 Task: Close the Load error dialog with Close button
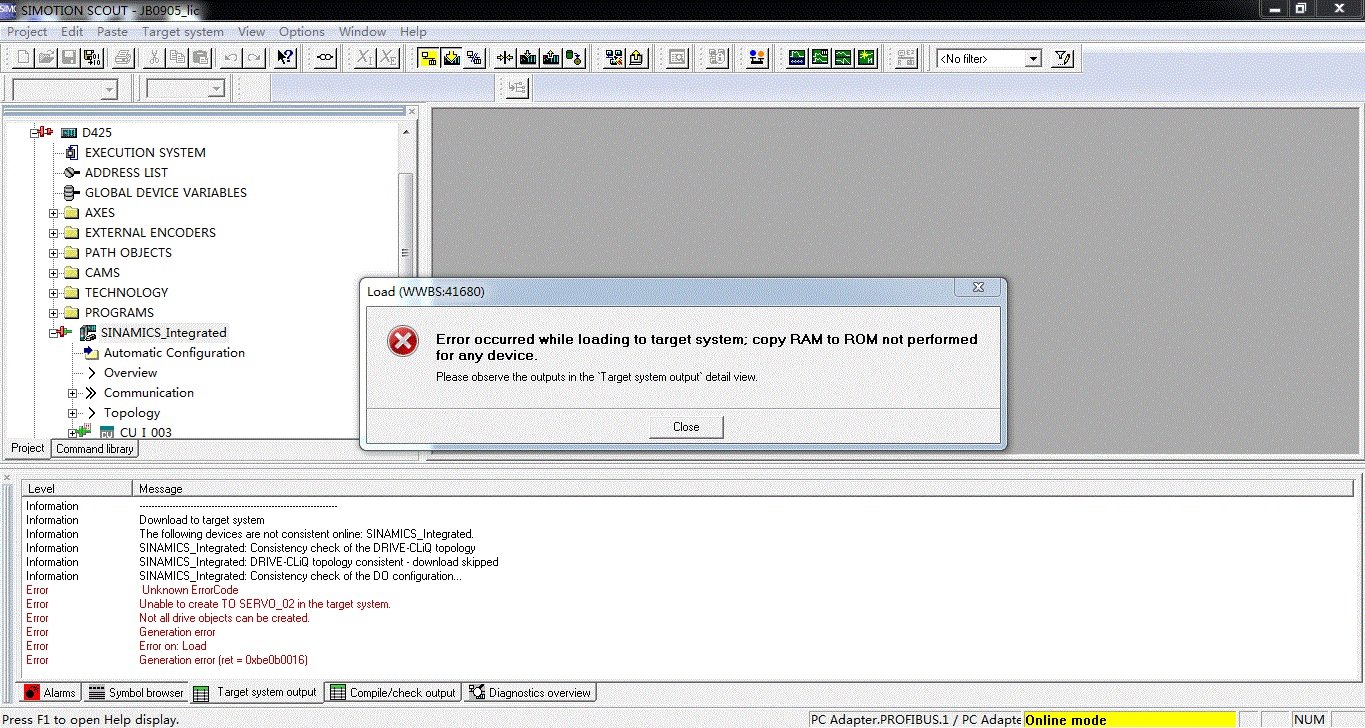pyautogui.click(x=686, y=427)
